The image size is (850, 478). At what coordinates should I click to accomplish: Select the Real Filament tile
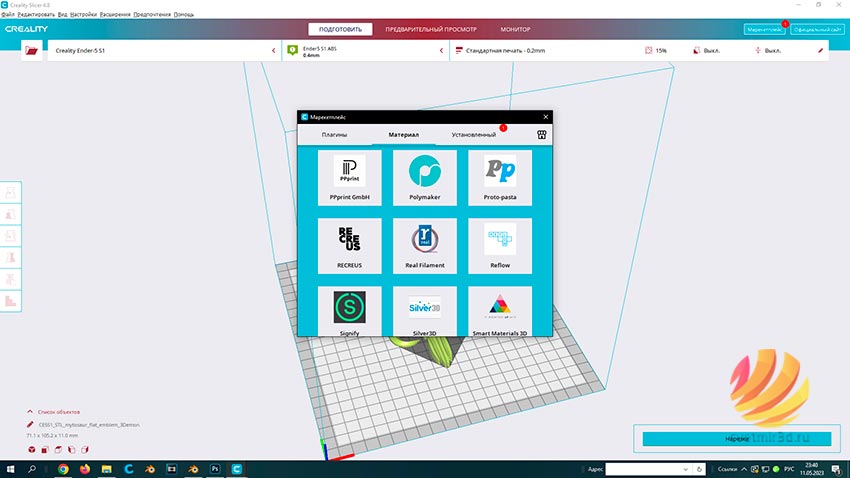(424, 246)
